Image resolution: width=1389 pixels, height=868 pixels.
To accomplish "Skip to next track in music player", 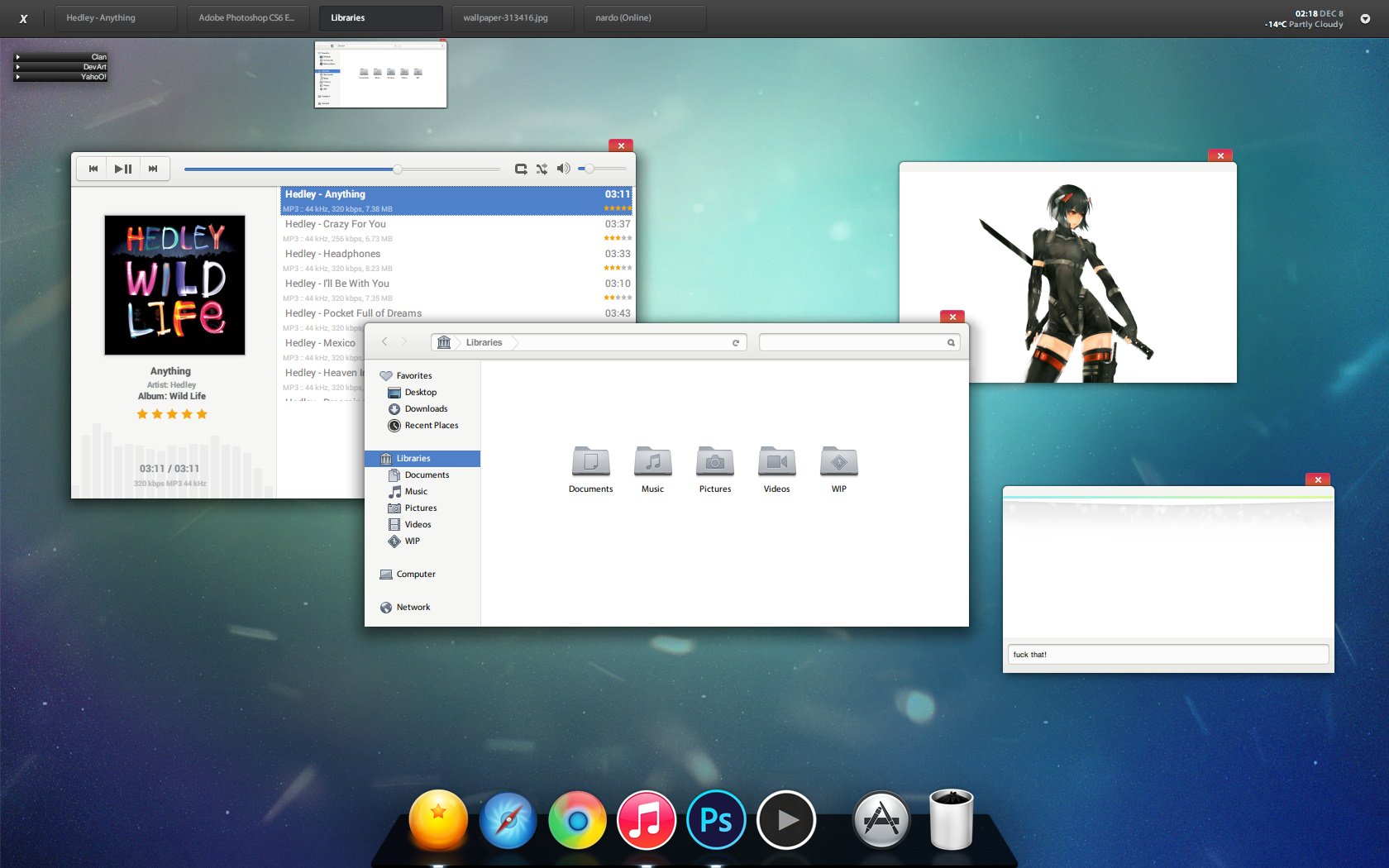I will click(x=153, y=169).
